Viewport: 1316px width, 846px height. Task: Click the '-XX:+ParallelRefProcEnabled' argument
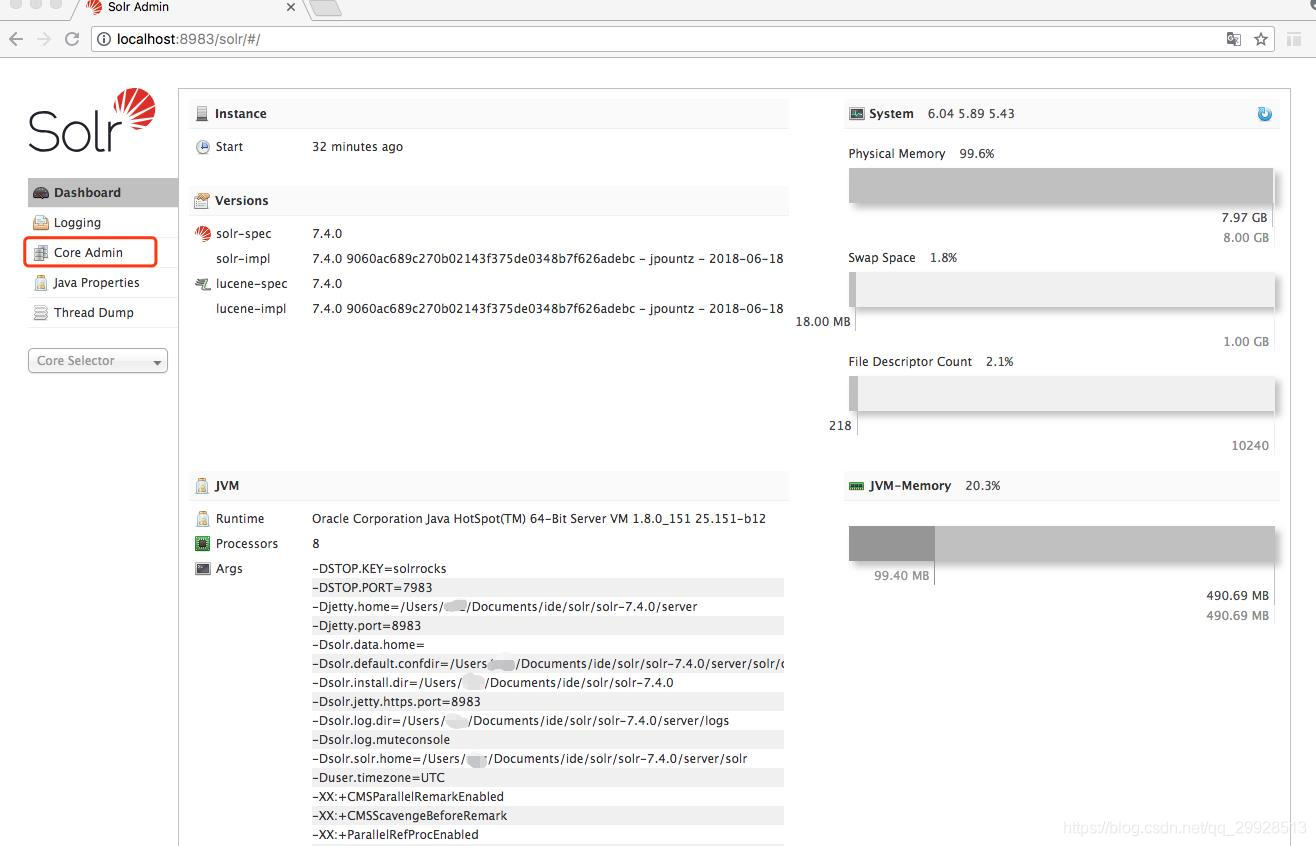pyautogui.click(x=395, y=834)
